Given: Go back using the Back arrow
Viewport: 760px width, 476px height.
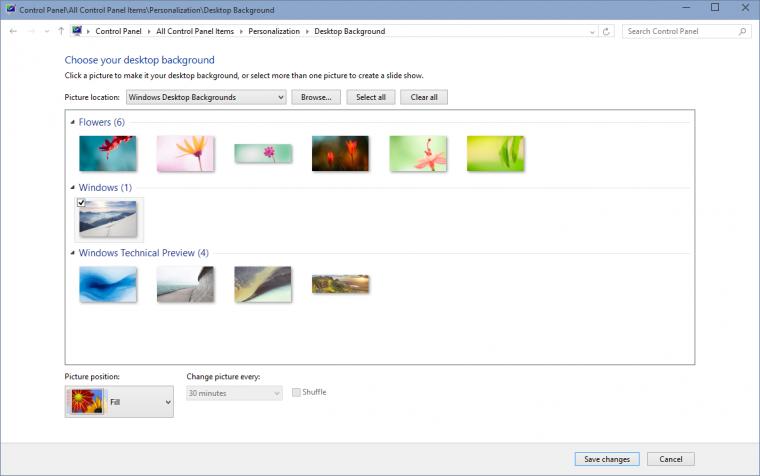Looking at the screenshot, I should click(13, 32).
